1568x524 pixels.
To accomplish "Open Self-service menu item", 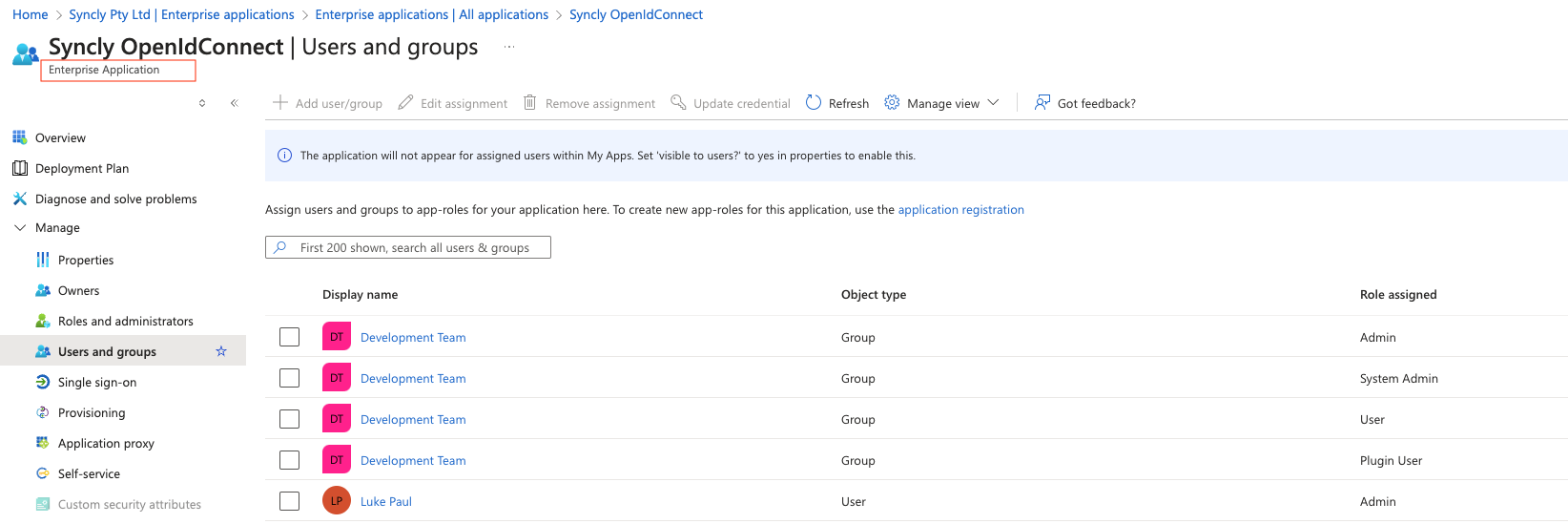I will pos(89,473).
